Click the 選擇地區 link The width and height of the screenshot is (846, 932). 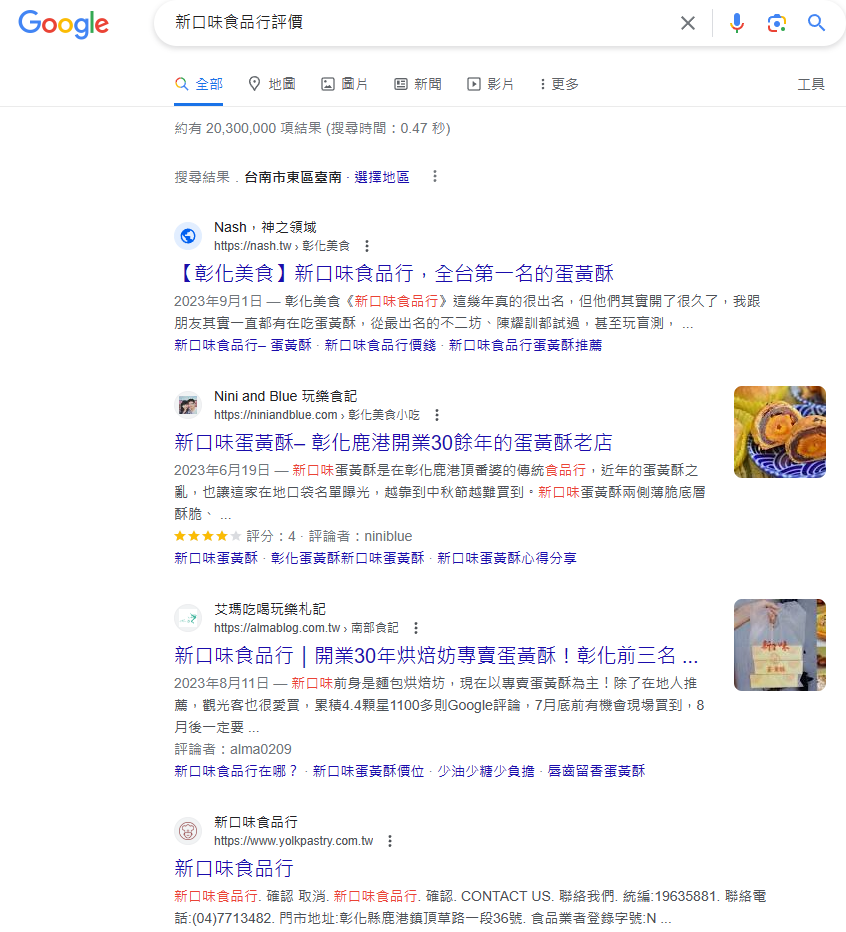[x=382, y=177]
